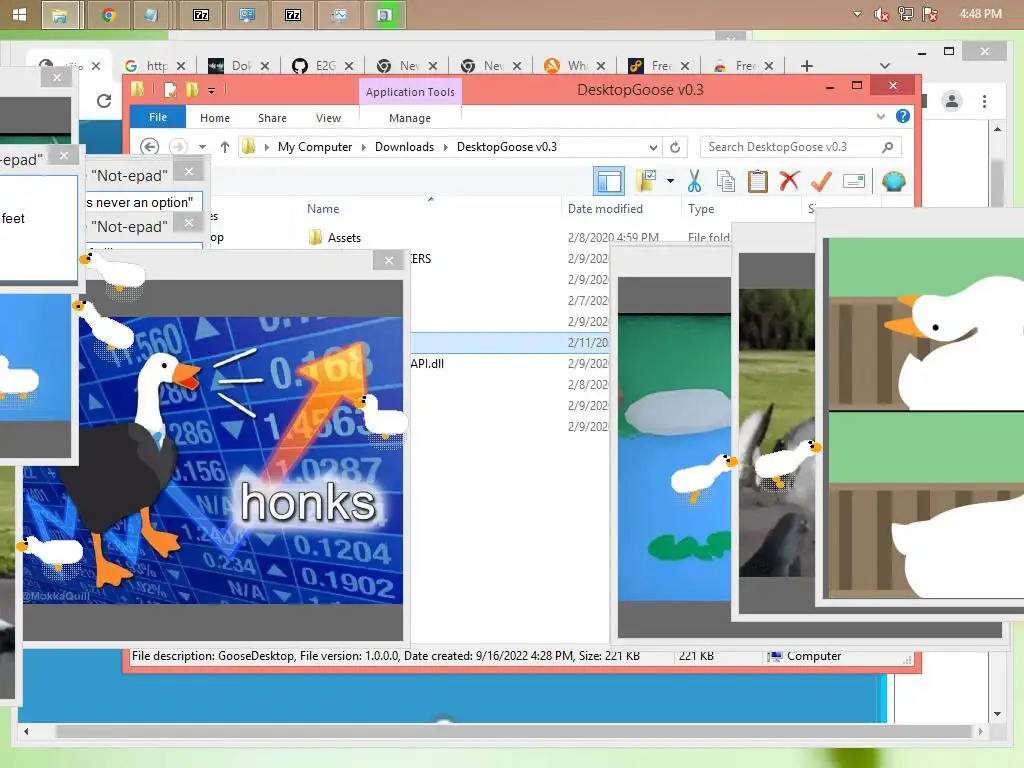Expand the address bar history dropdown

(652, 147)
